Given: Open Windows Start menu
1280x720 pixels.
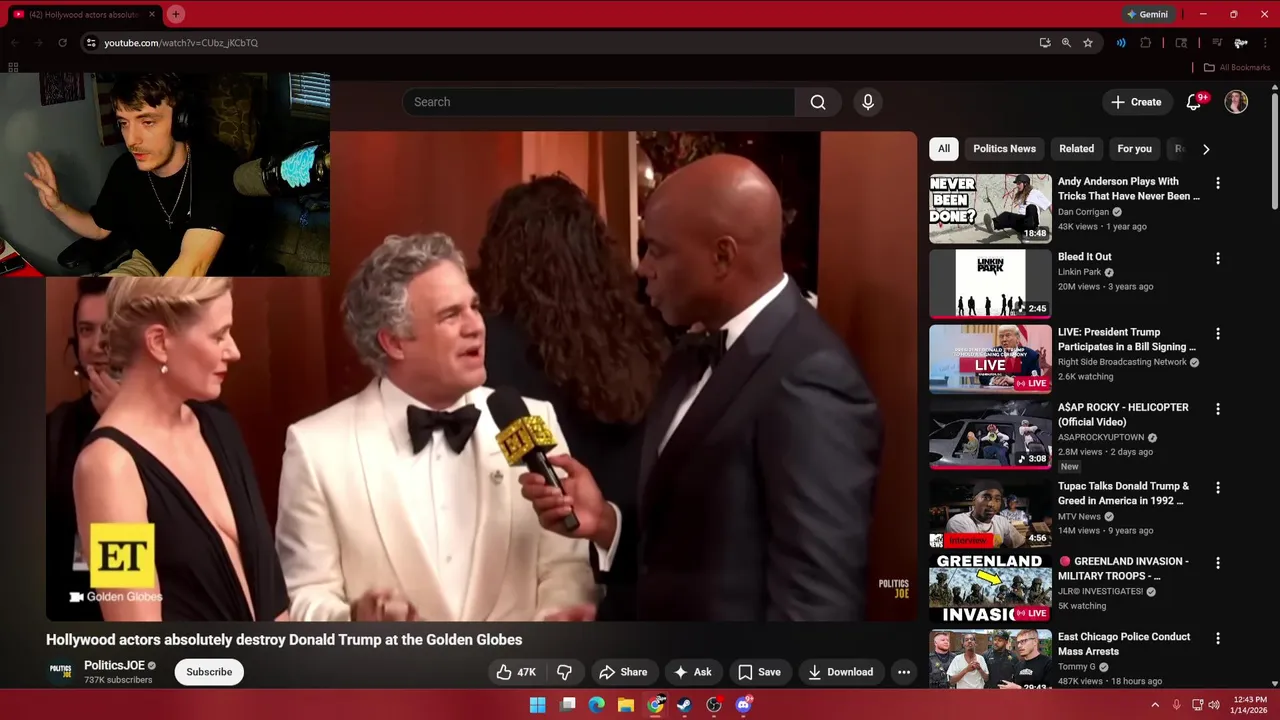Looking at the screenshot, I should (x=537, y=705).
